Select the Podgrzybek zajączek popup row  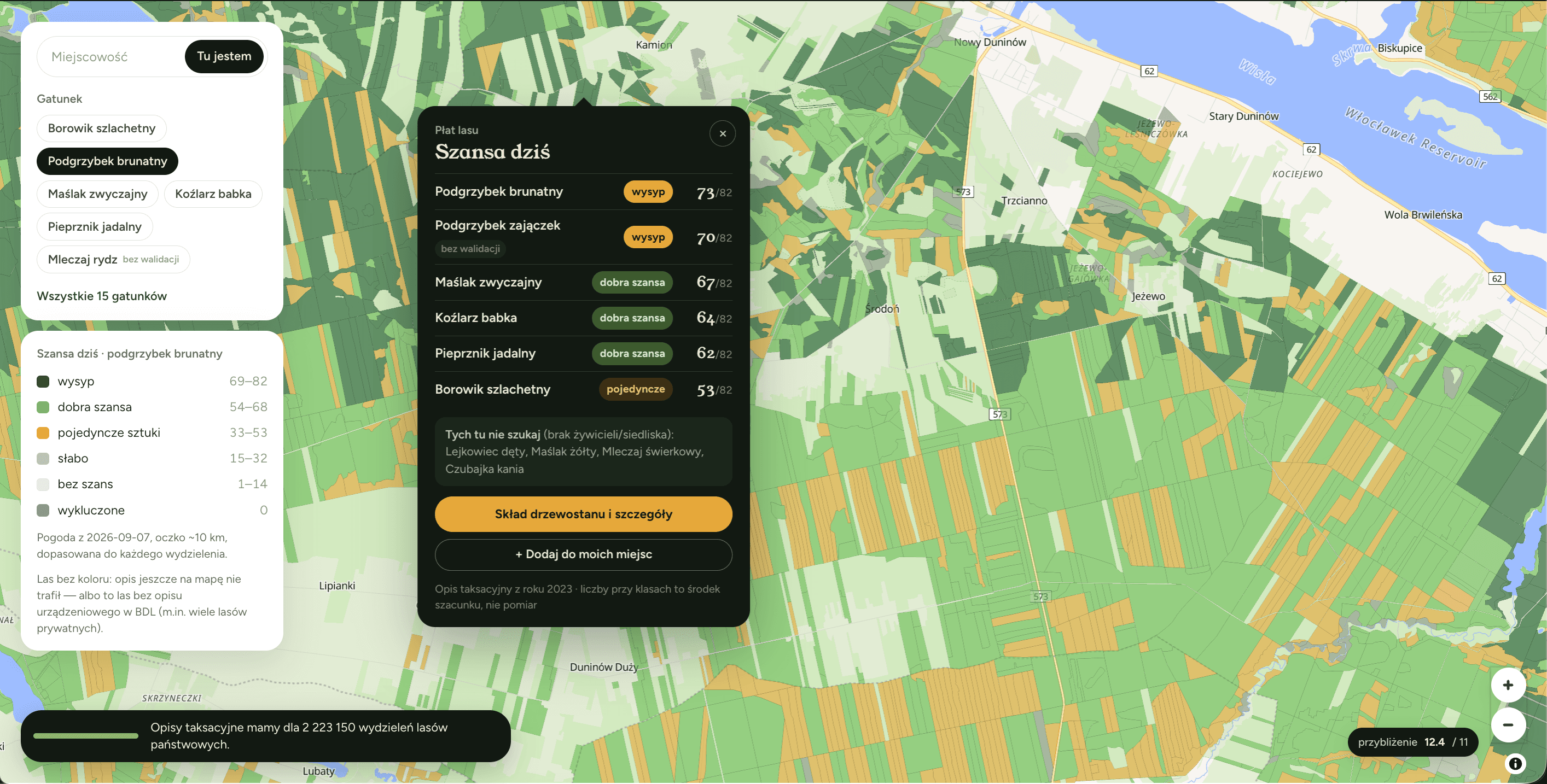pyautogui.click(x=583, y=237)
